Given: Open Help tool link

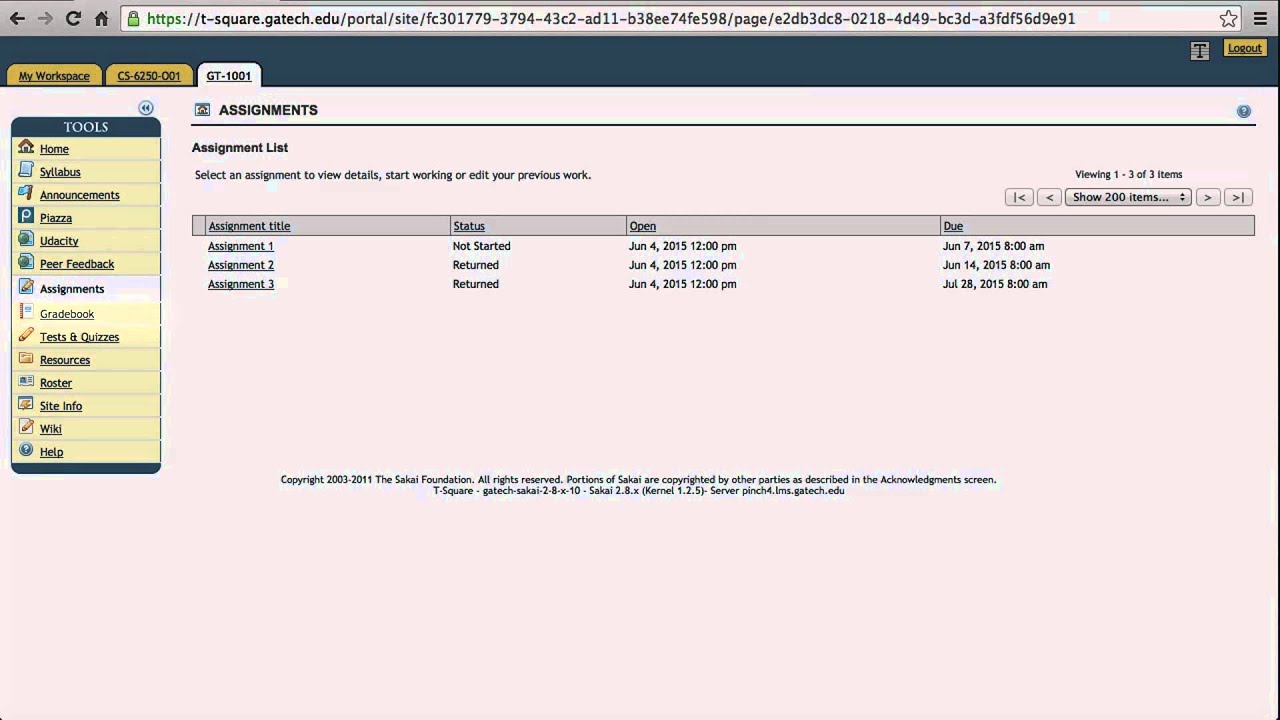Looking at the screenshot, I should point(51,452).
